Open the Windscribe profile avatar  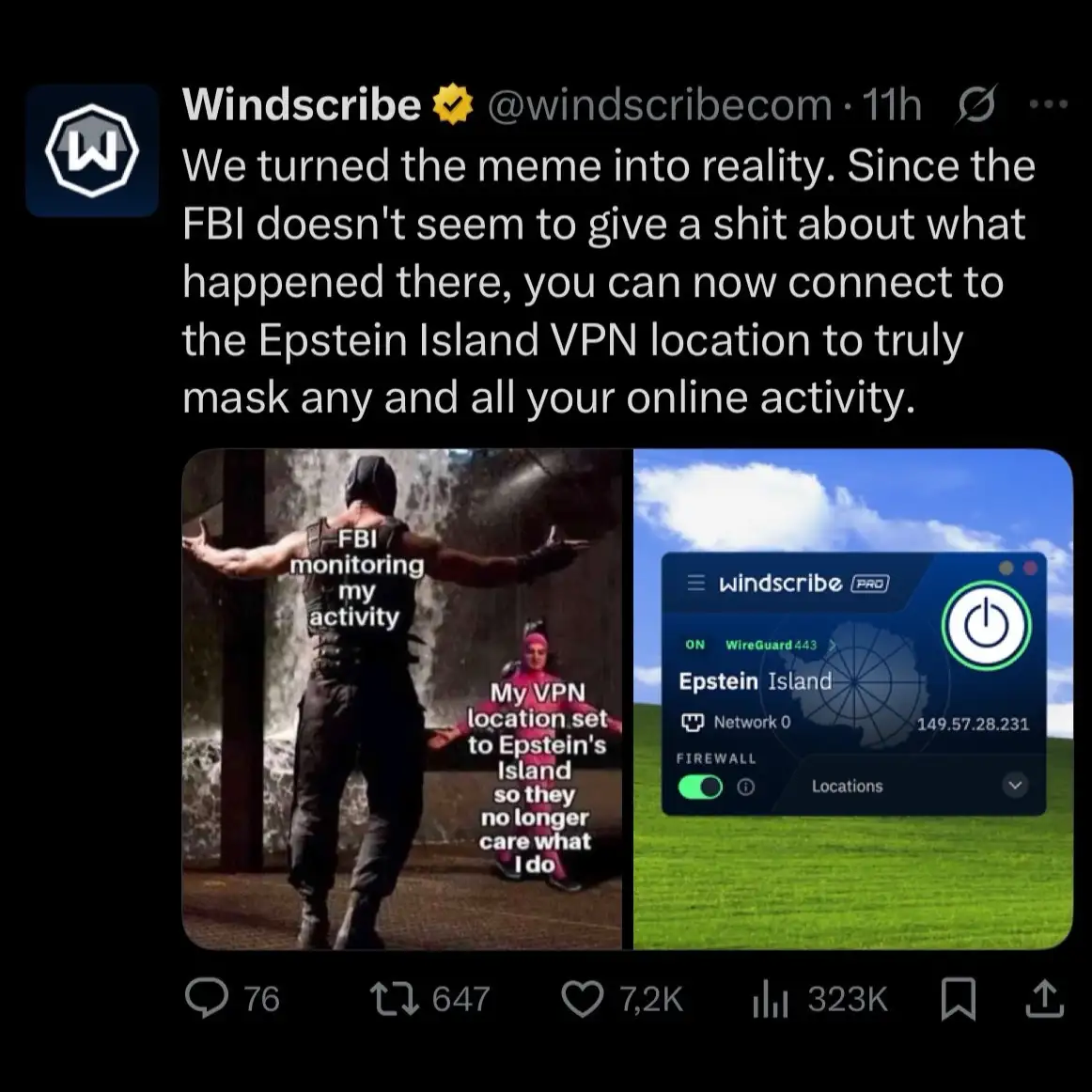click(x=92, y=150)
